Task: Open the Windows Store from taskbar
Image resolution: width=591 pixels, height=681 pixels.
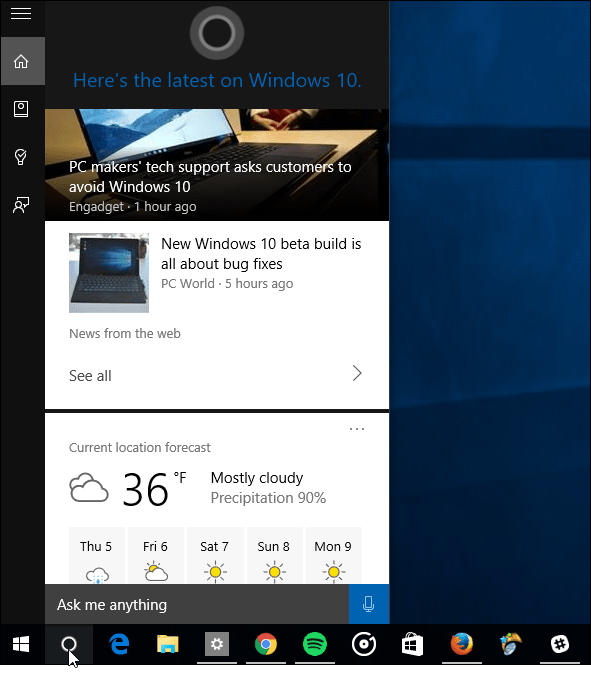Action: tap(413, 644)
